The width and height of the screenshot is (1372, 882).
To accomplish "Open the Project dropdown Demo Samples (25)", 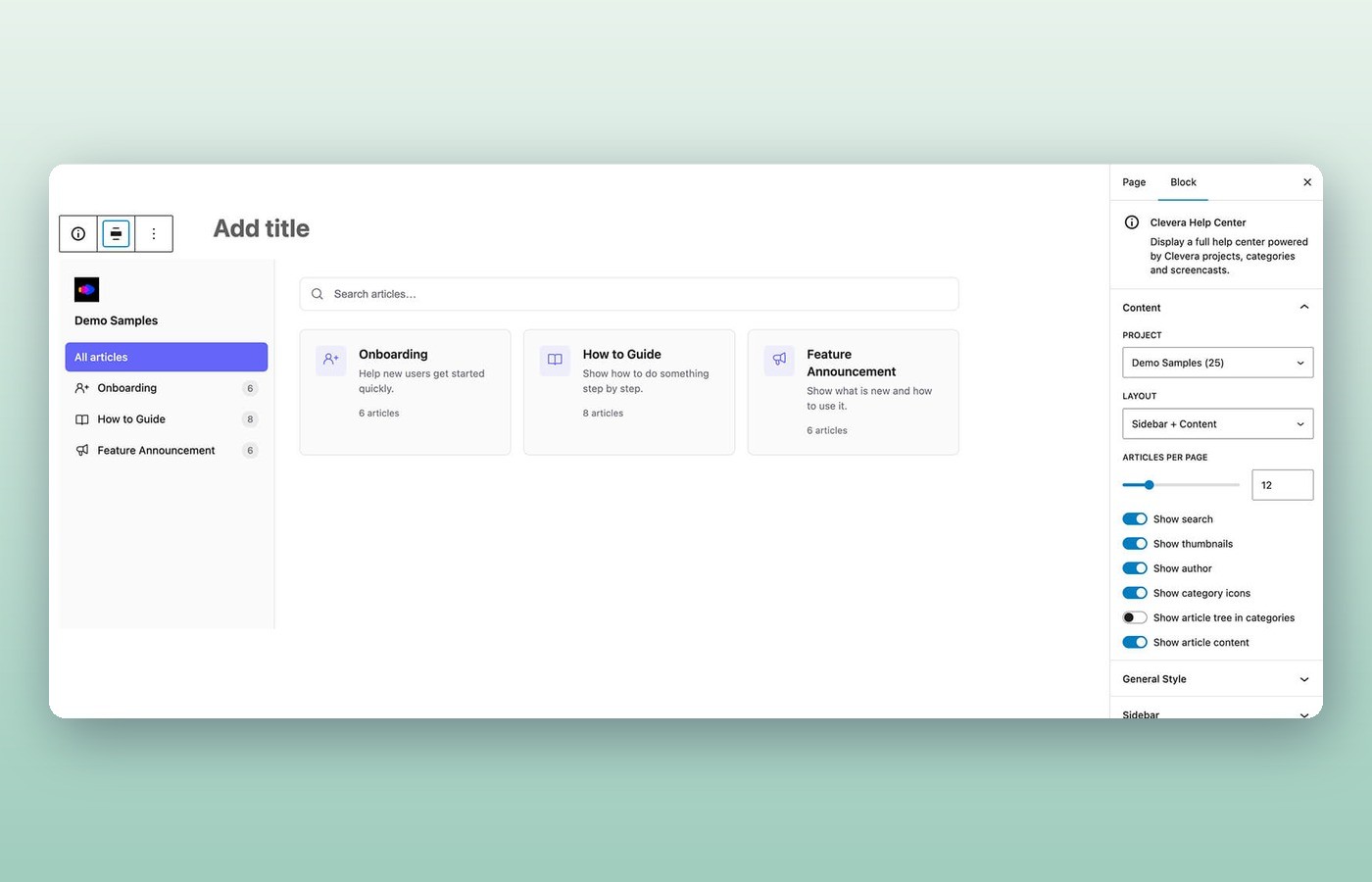I will (1217, 363).
